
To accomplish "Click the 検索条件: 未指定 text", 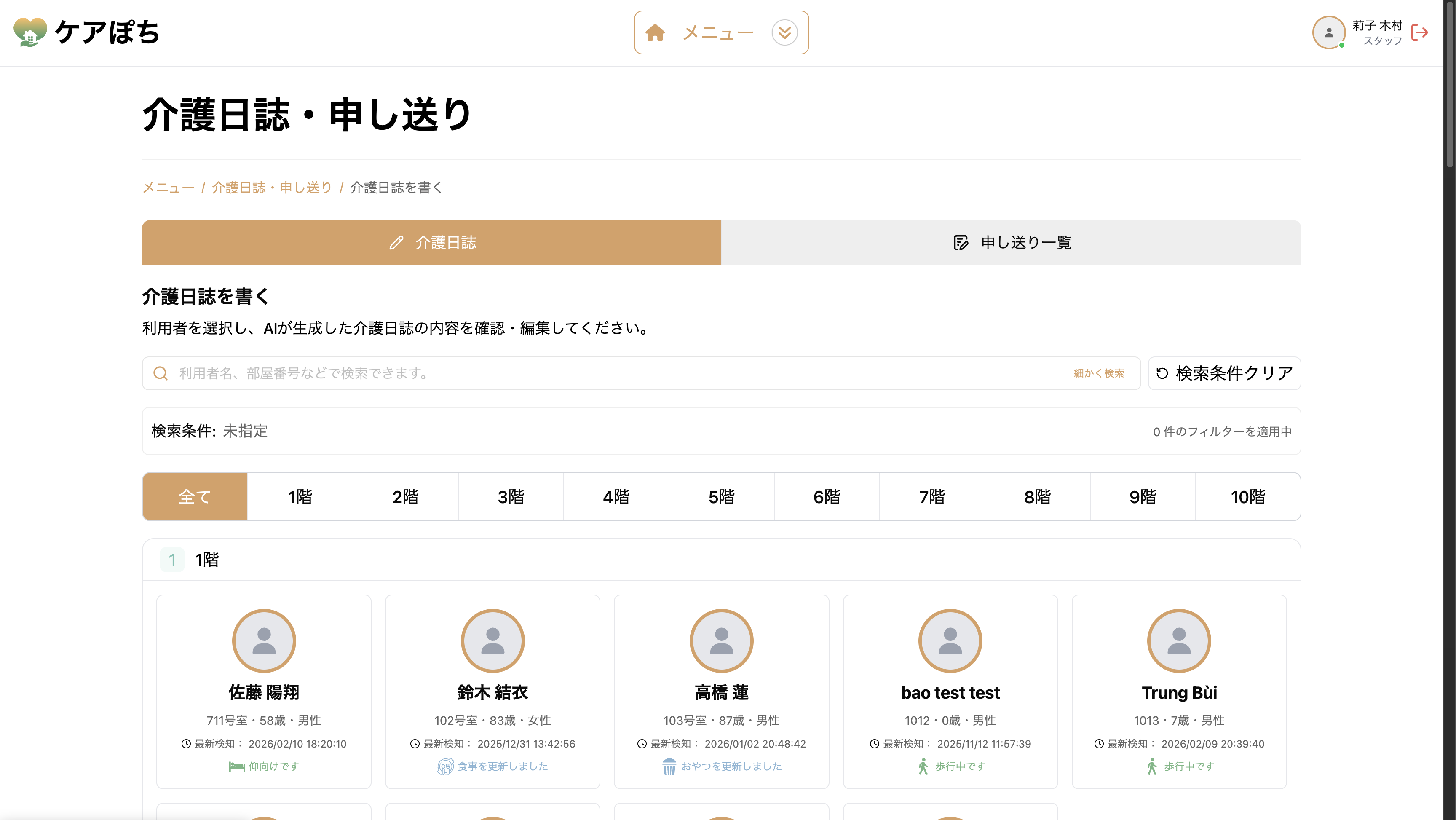I will click(210, 431).
